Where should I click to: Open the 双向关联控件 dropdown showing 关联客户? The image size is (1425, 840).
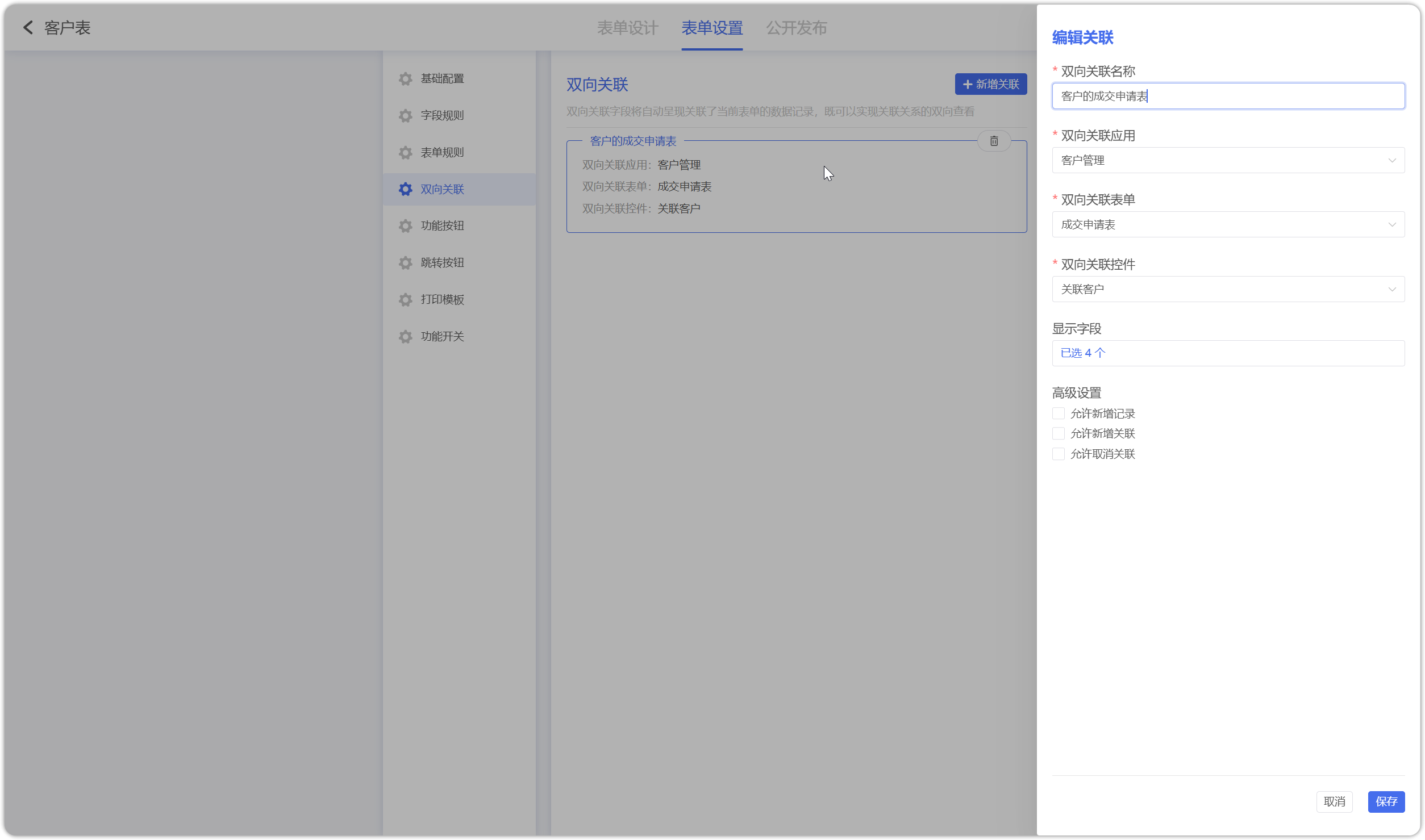[x=1228, y=289]
